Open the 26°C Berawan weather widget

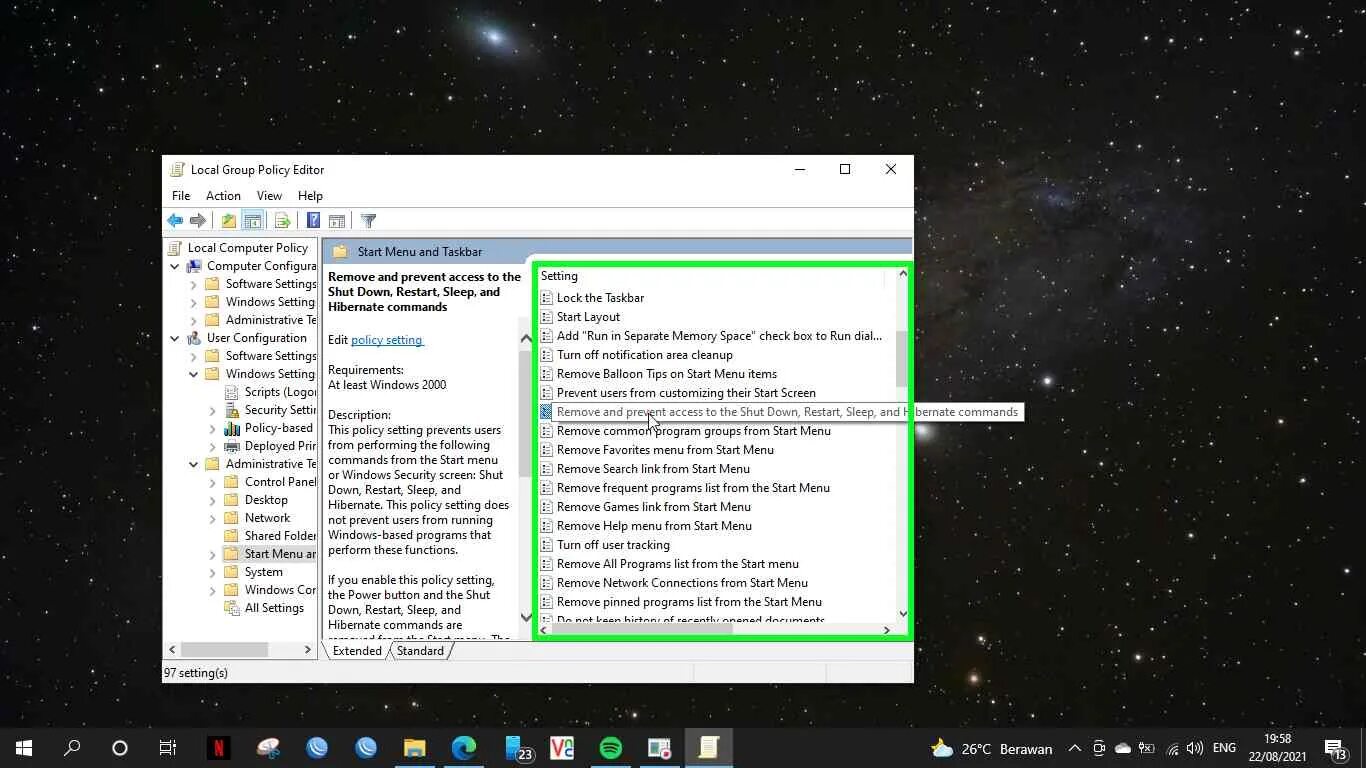pos(991,748)
